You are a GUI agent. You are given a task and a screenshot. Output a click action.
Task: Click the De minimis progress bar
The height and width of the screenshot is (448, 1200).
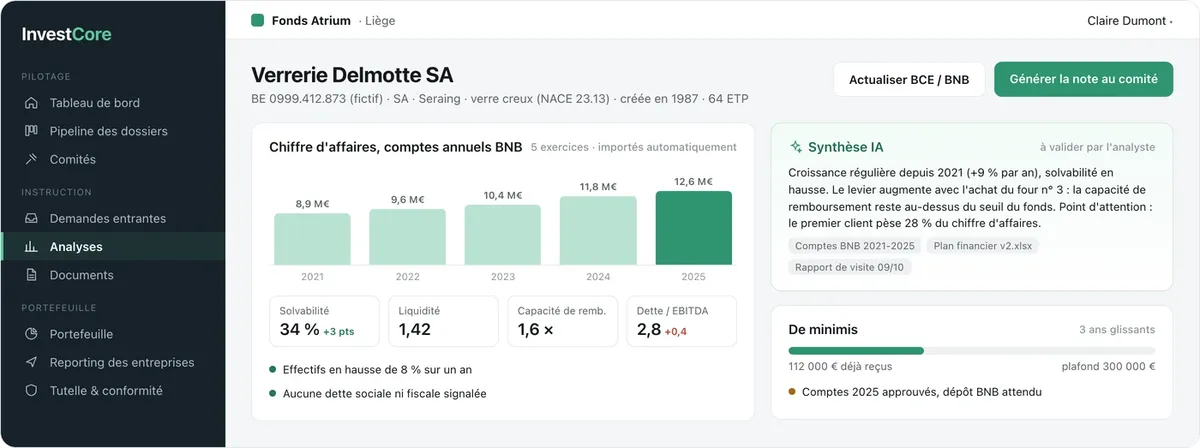click(972, 351)
